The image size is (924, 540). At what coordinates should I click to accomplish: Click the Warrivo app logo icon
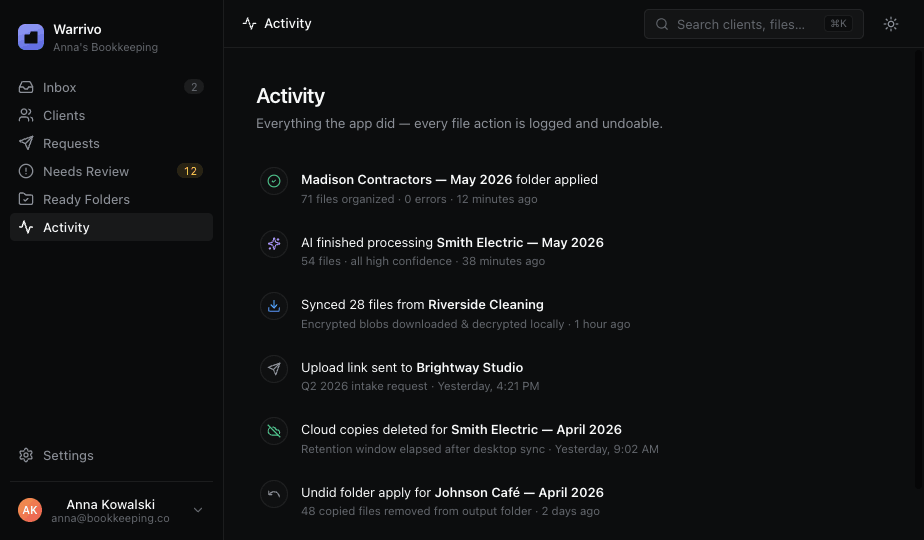pyautogui.click(x=31, y=37)
